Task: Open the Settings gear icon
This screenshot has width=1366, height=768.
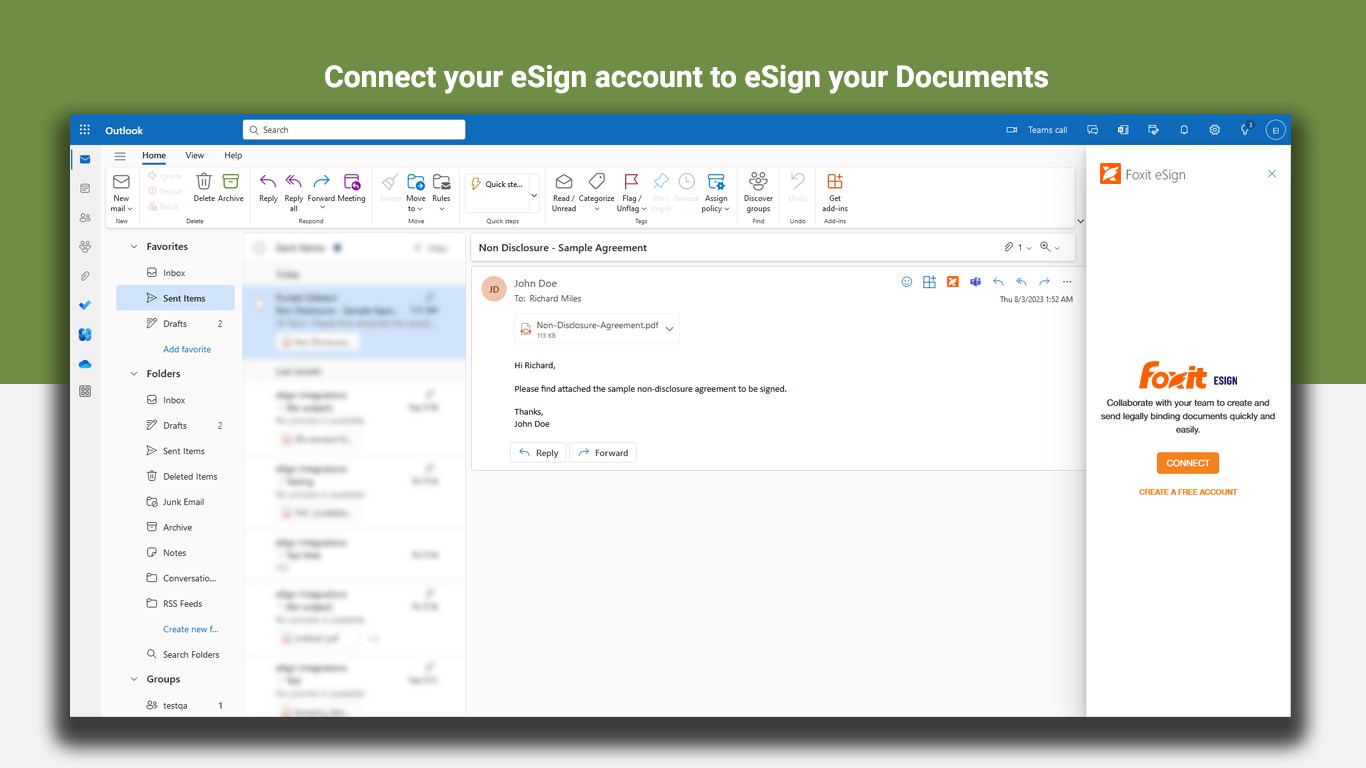Action: [1215, 130]
